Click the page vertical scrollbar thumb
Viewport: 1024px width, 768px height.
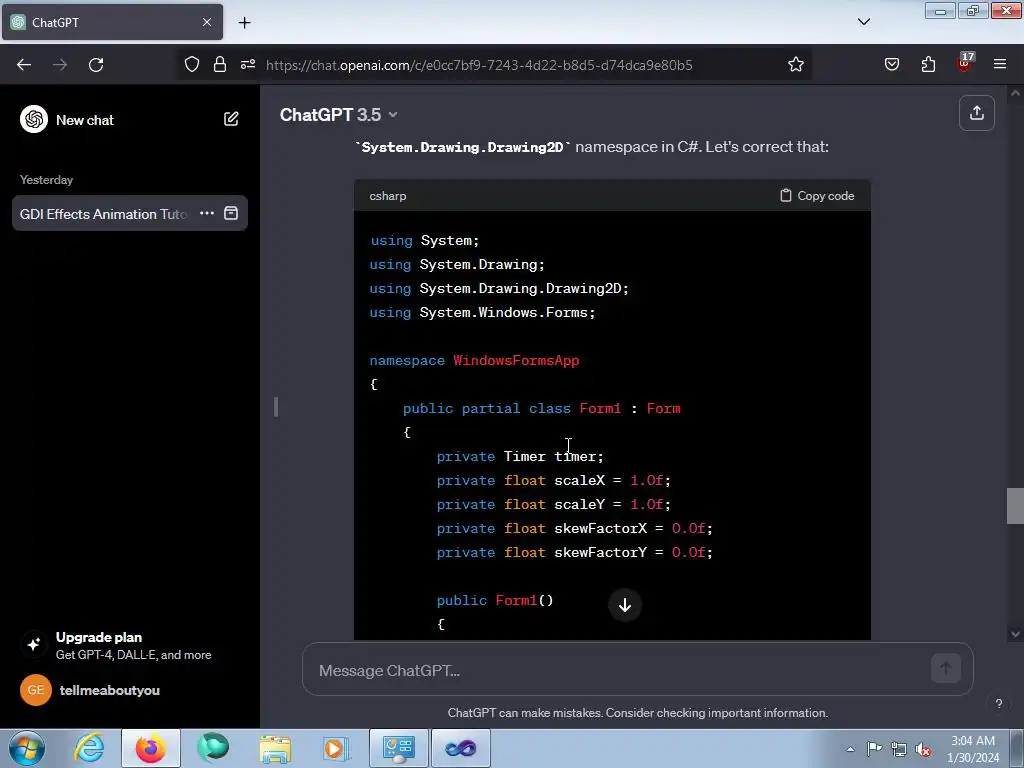click(1015, 506)
